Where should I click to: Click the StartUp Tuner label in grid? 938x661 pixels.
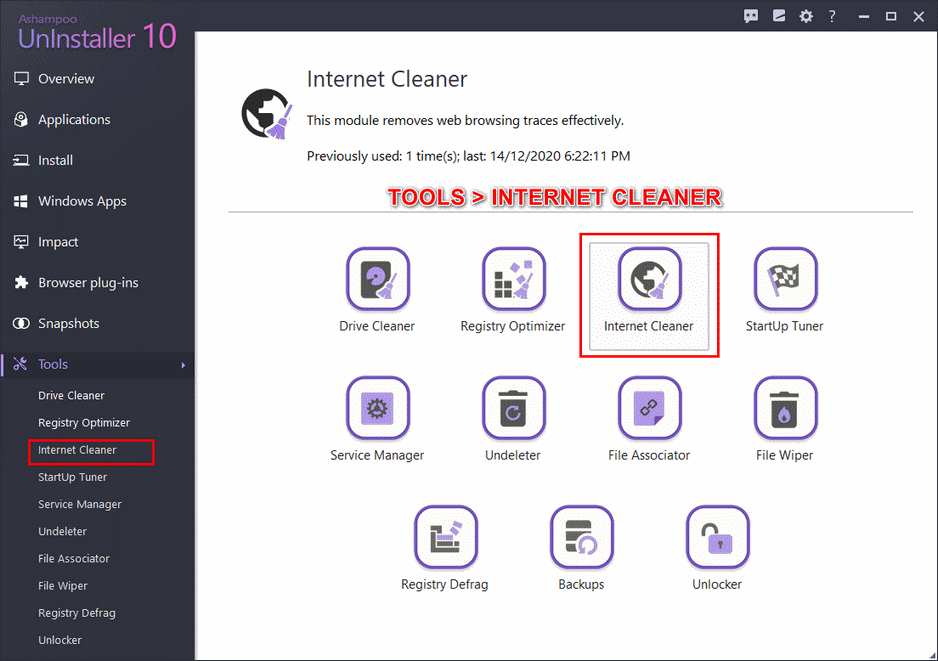pyautogui.click(x=784, y=327)
